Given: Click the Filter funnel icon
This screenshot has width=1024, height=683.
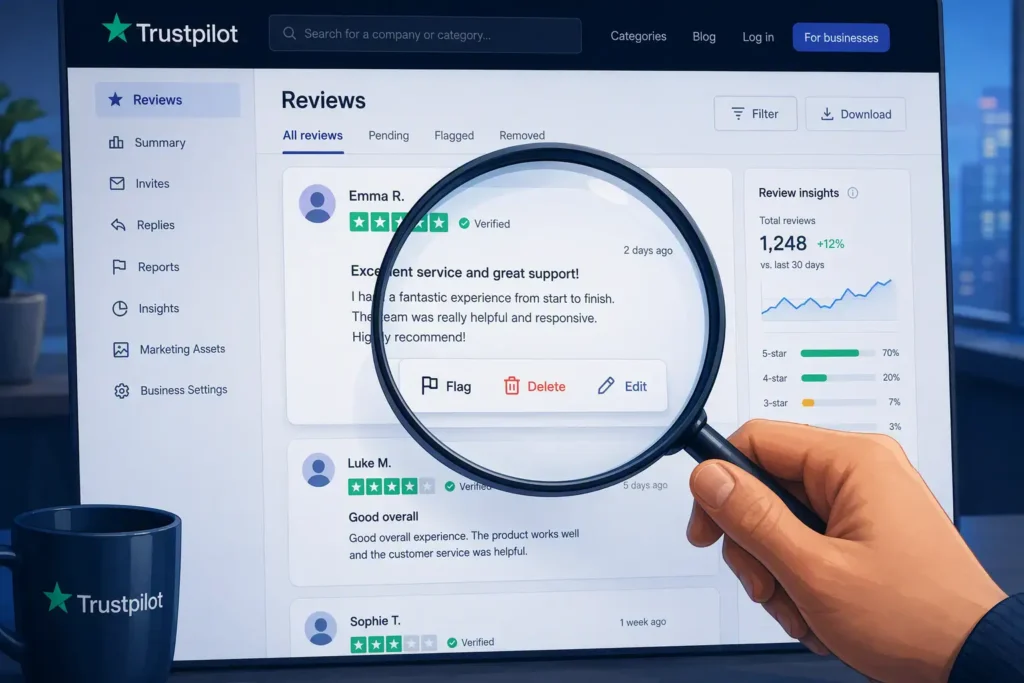Looking at the screenshot, I should 738,114.
